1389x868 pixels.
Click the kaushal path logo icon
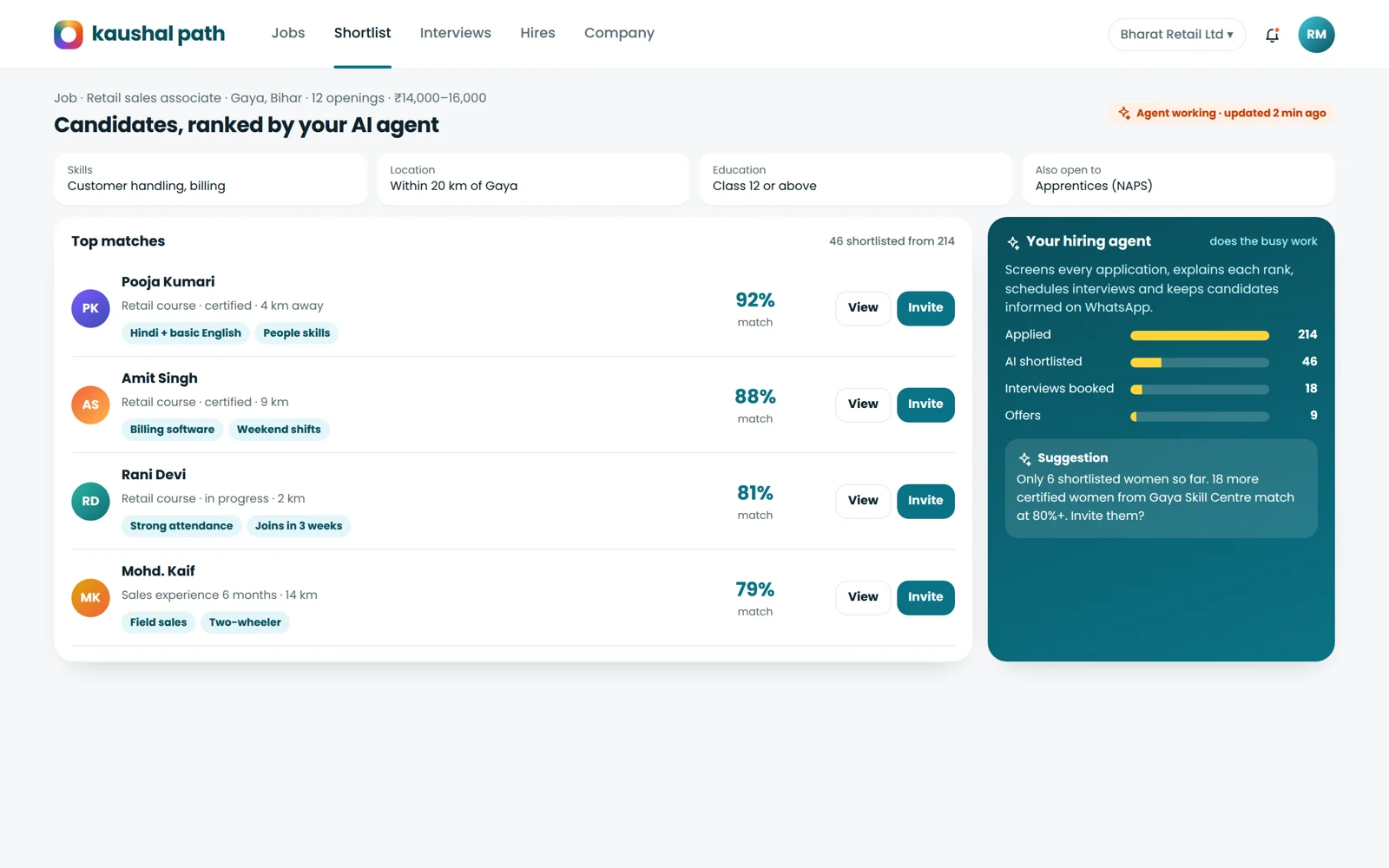point(69,35)
